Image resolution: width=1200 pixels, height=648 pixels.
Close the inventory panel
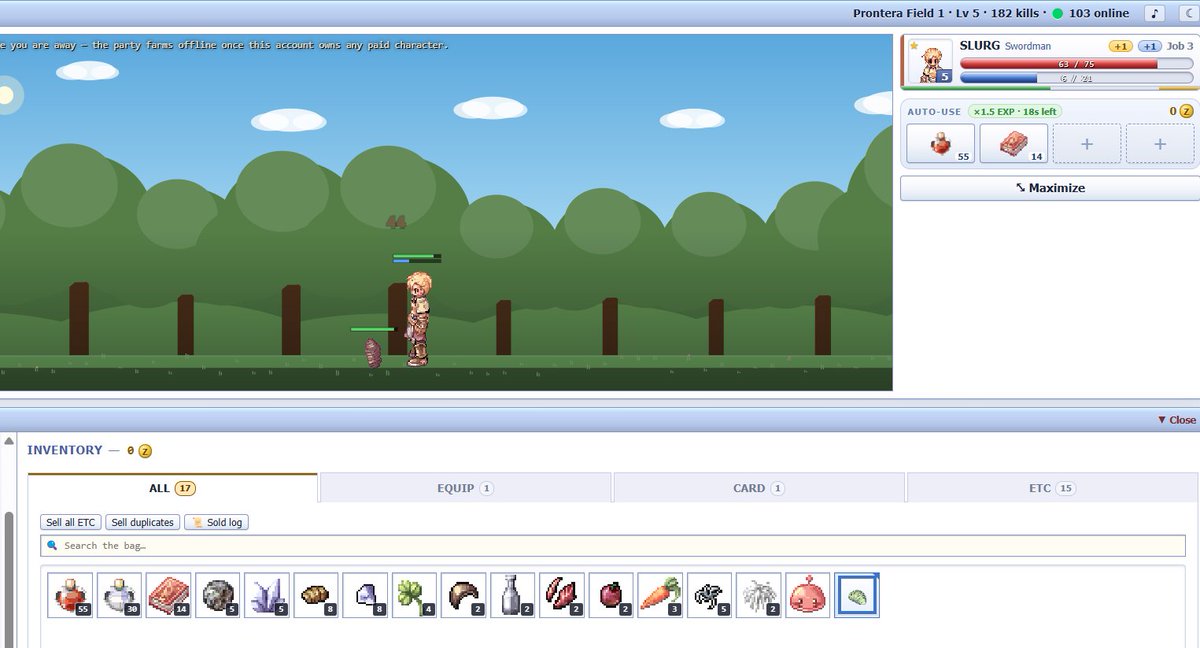[x=1176, y=420]
